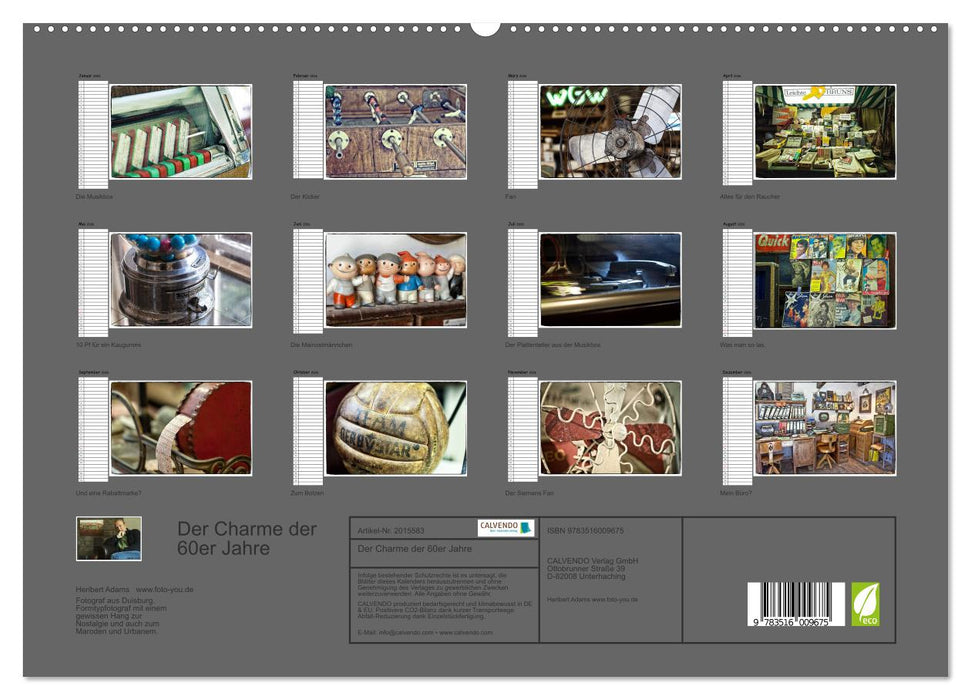Open the March fan photo
971x700 pixels.
pos(610,132)
